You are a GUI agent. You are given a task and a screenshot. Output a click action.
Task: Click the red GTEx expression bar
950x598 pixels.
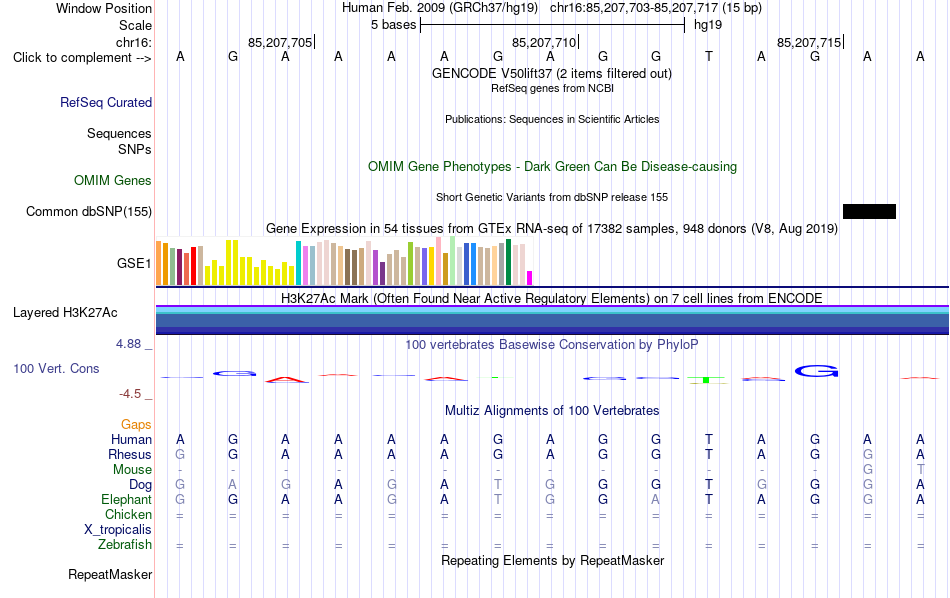(x=193, y=265)
